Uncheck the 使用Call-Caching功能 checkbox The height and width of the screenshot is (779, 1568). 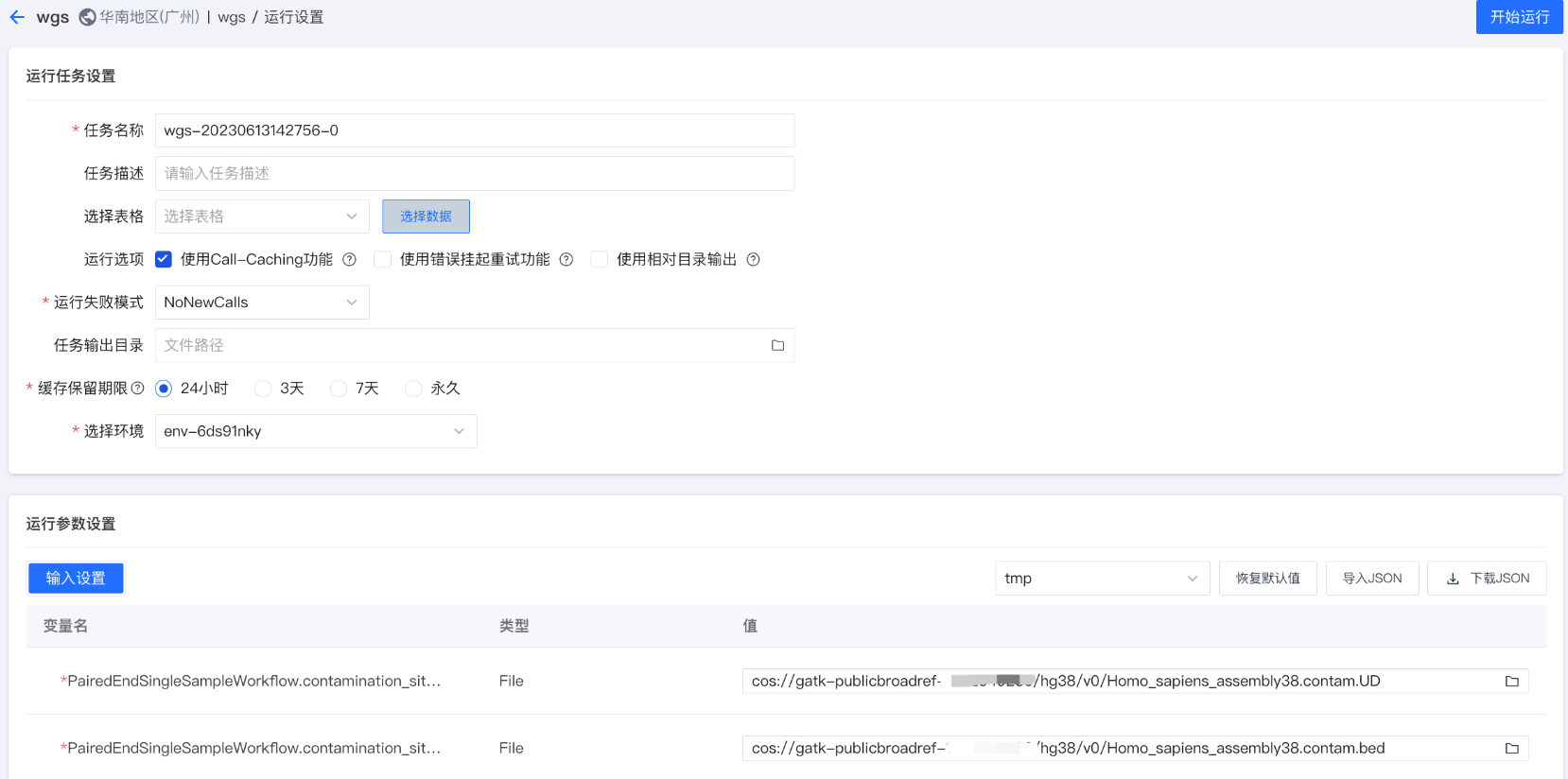164,260
